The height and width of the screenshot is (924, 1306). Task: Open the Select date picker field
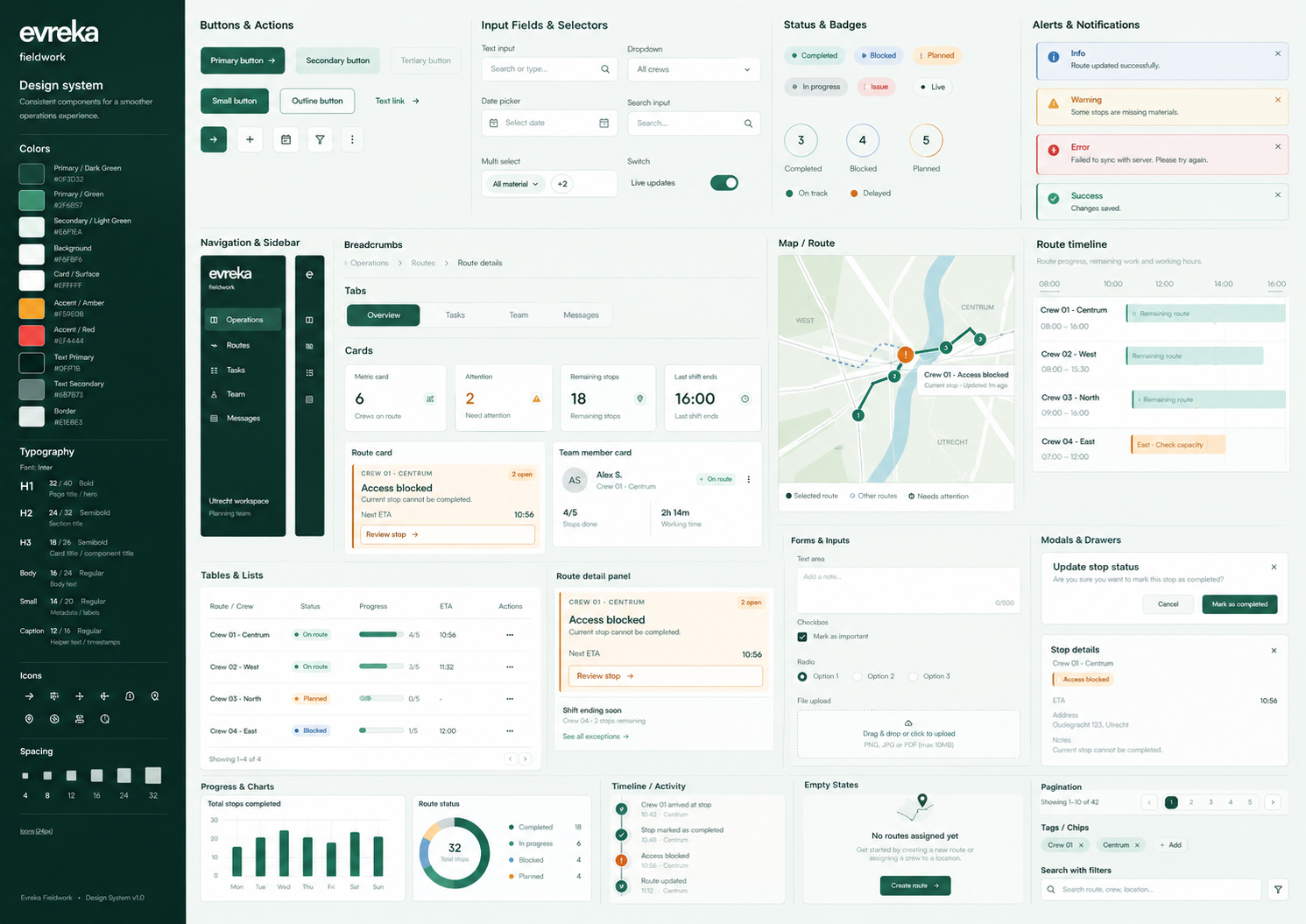(550, 123)
